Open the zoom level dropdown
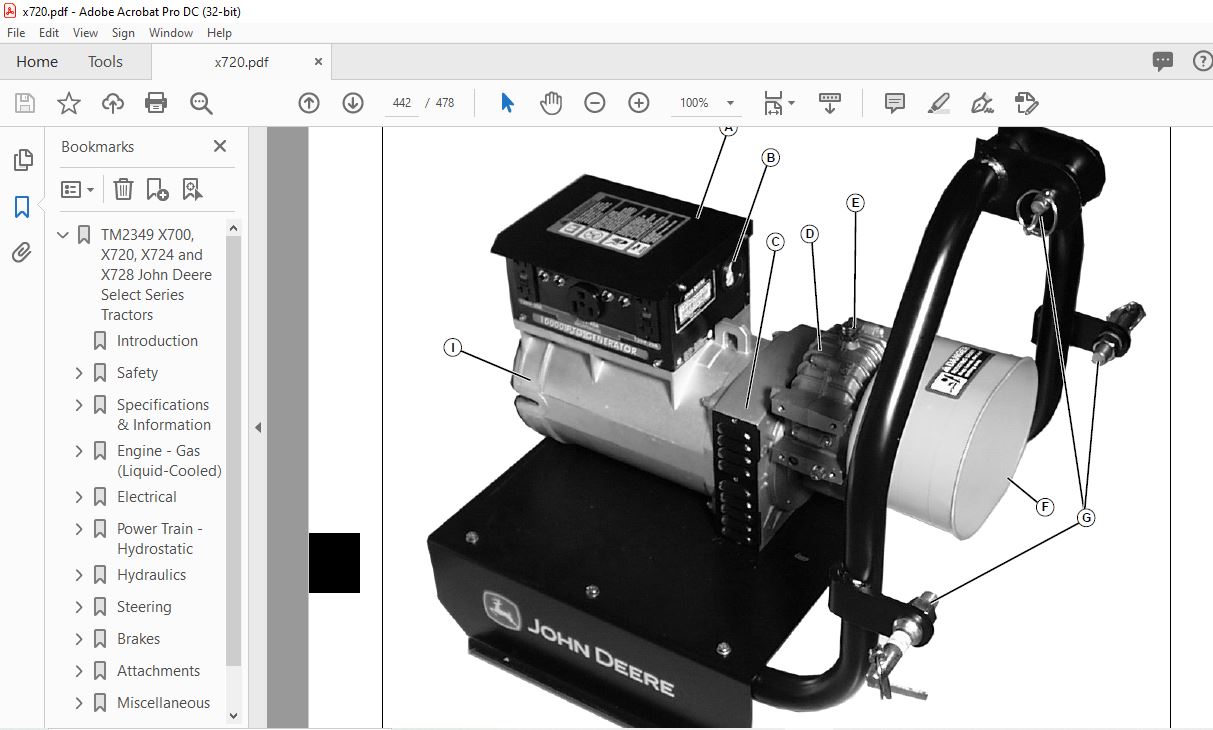The image size is (1213, 730). coord(730,103)
